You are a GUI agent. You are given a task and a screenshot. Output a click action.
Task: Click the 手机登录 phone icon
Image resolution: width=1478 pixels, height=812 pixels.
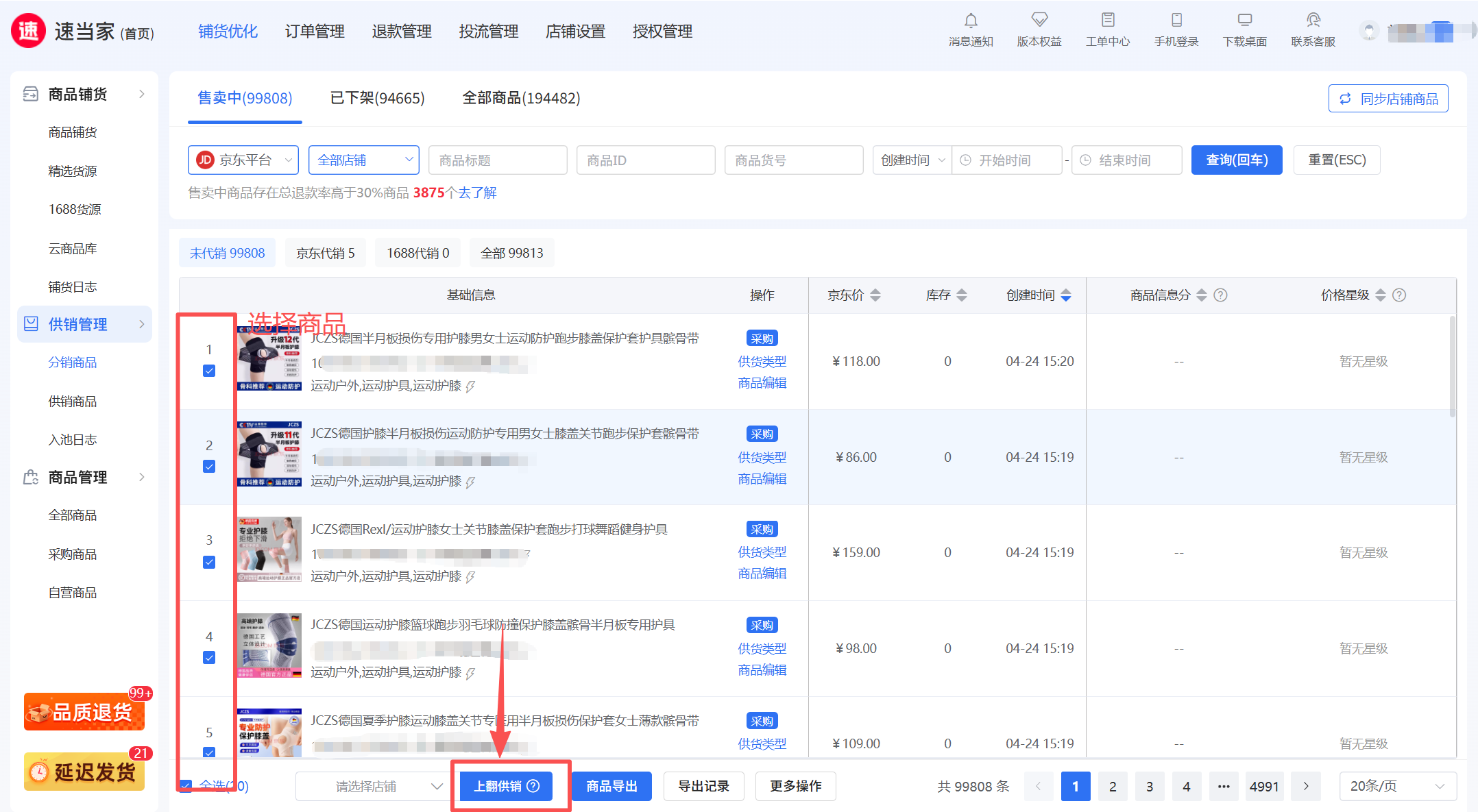[1176, 20]
